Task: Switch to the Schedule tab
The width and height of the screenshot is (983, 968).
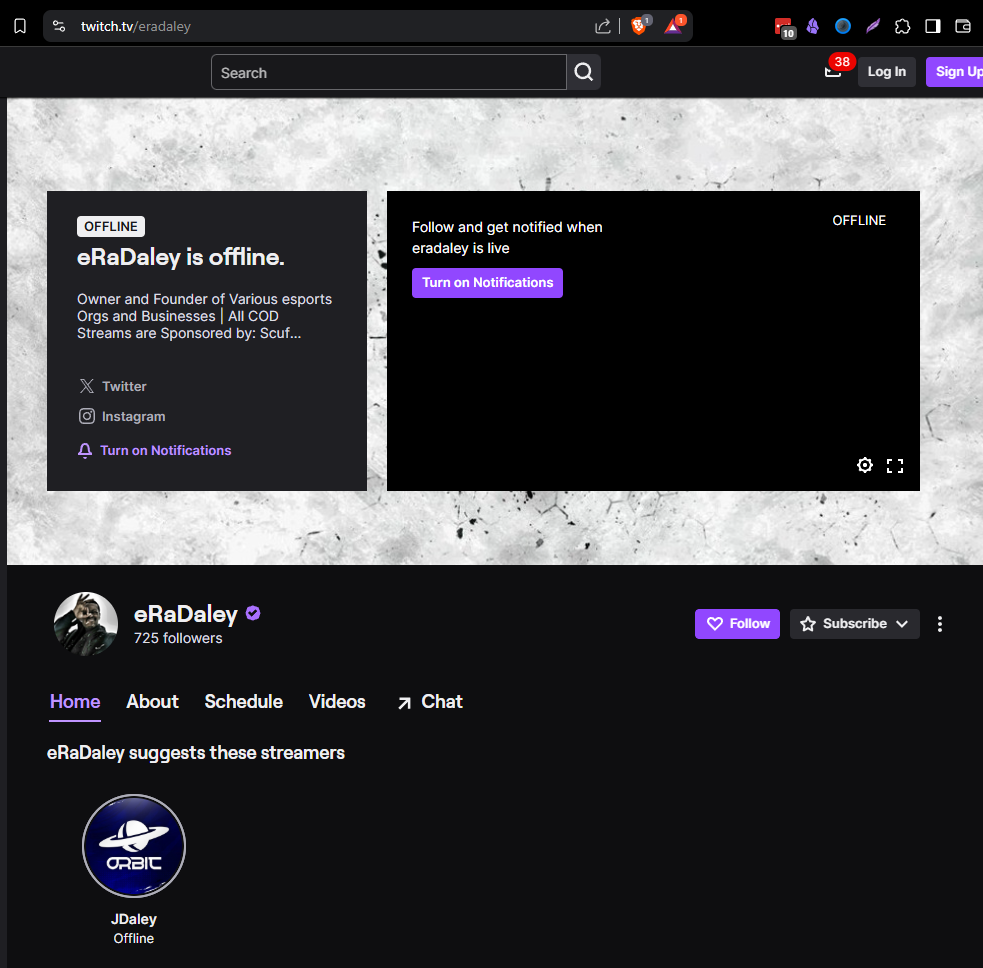Action: coord(243,702)
